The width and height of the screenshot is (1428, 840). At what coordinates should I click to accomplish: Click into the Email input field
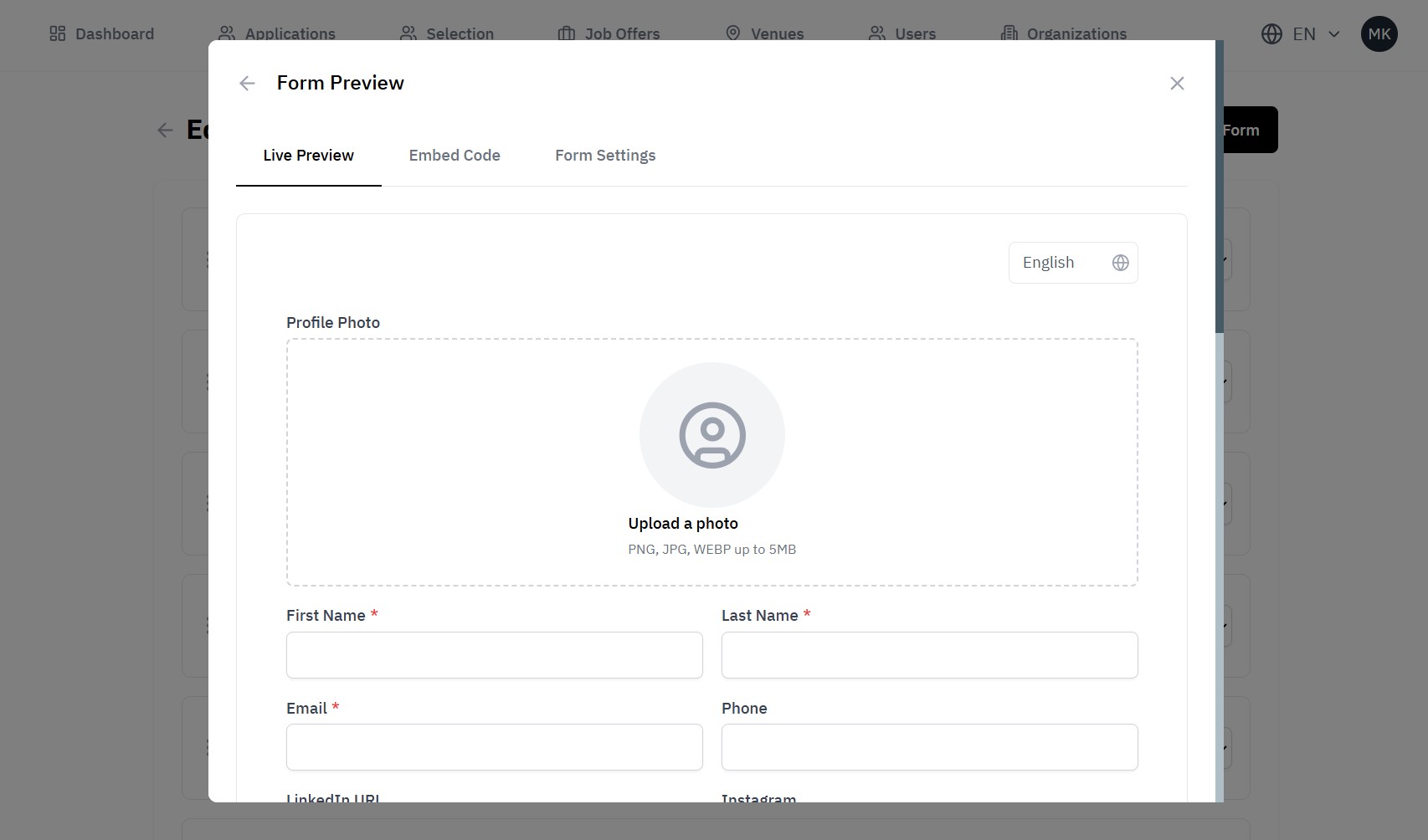pos(494,747)
